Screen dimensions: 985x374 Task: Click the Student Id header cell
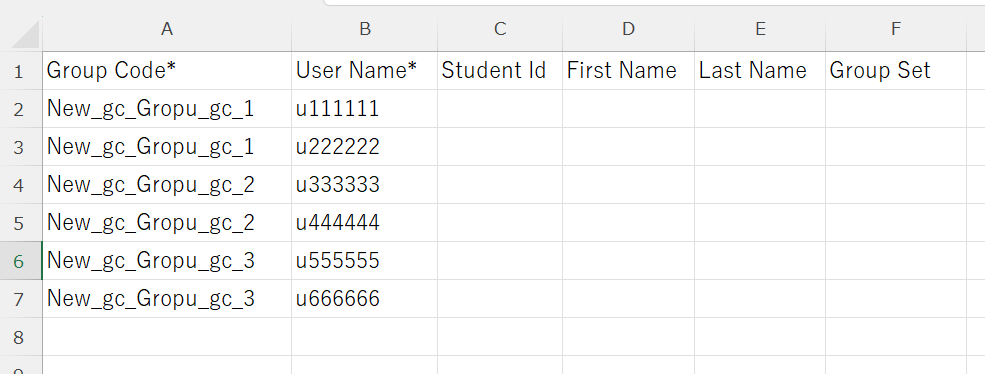pyautogui.click(x=500, y=71)
